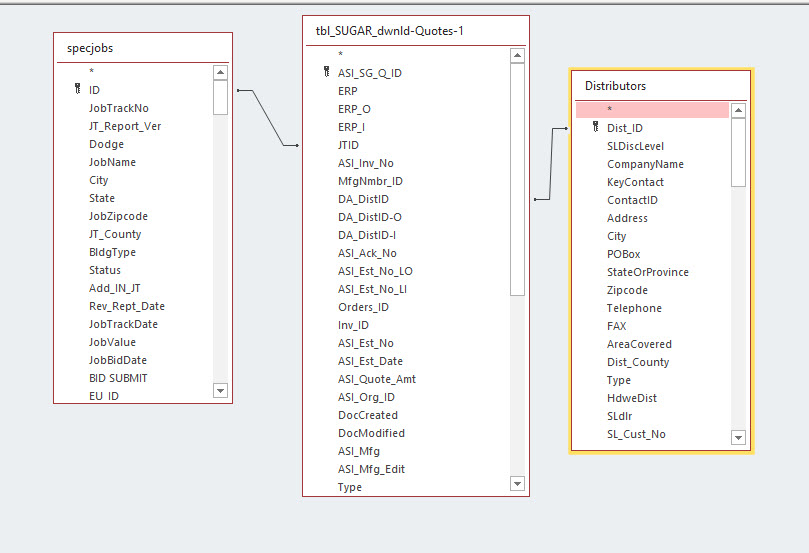Click the tbl_SUGAR_dwnld-Quotes-1 title bar
809x553 pixels.
(x=415, y=31)
